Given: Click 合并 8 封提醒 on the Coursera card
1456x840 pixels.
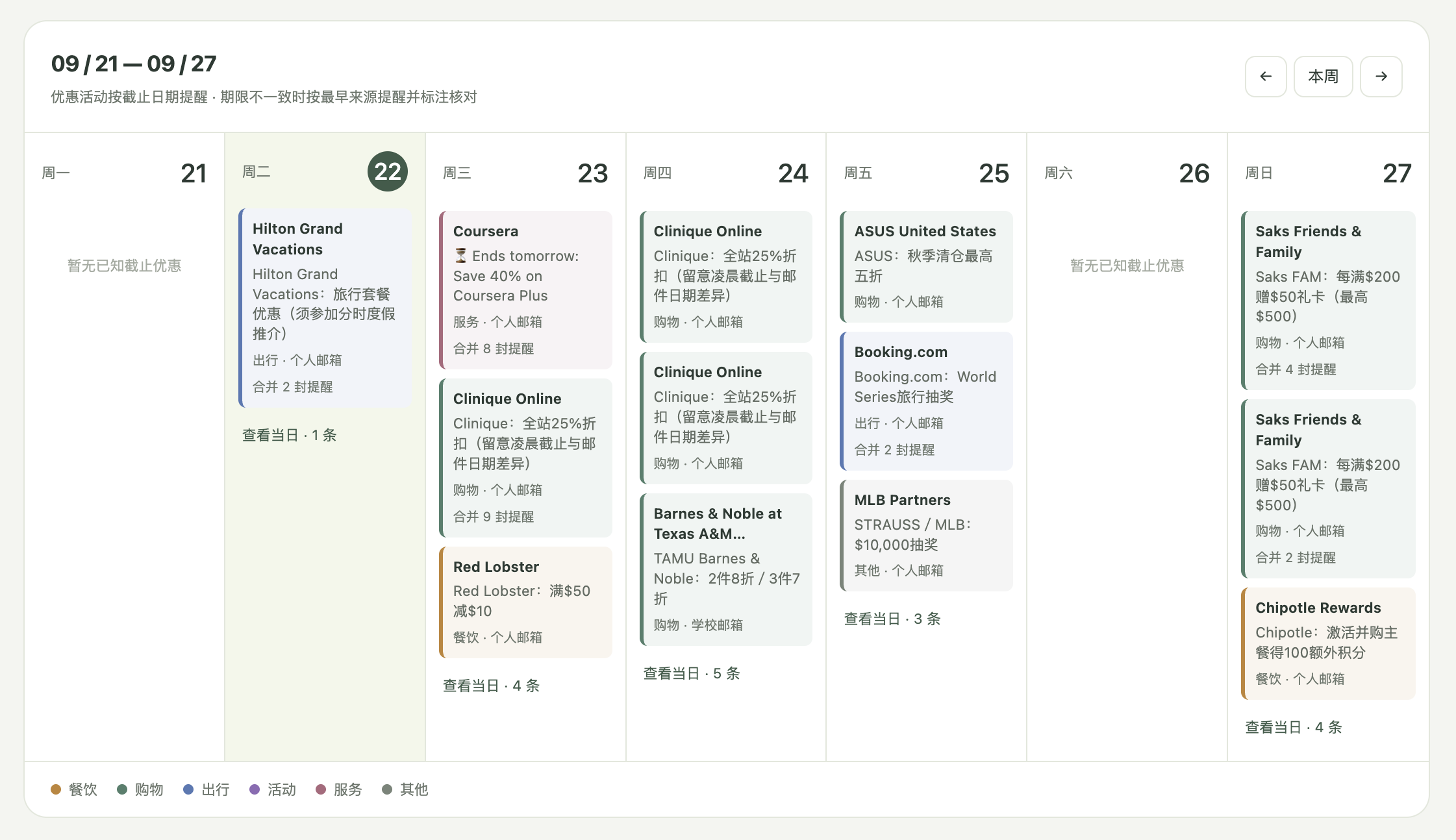Looking at the screenshot, I should [x=494, y=349].
